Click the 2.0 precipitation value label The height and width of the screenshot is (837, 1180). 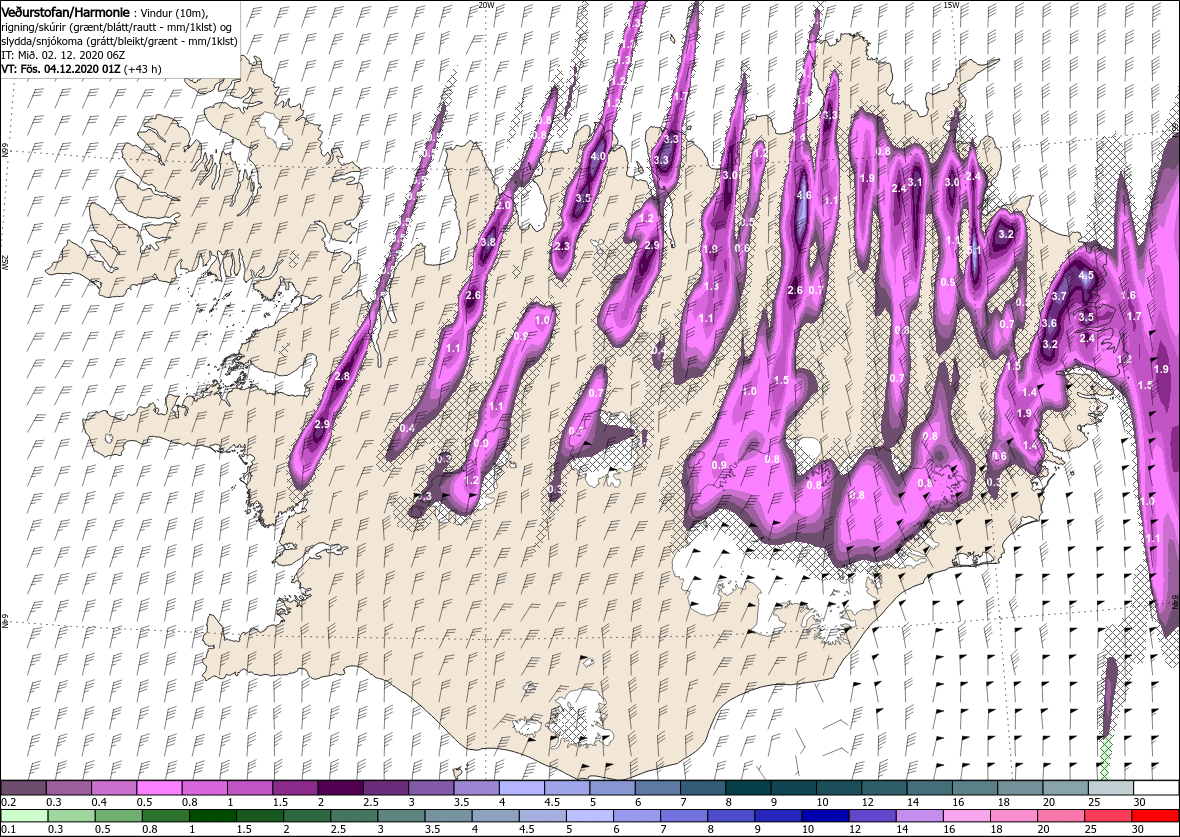[503, 205]
